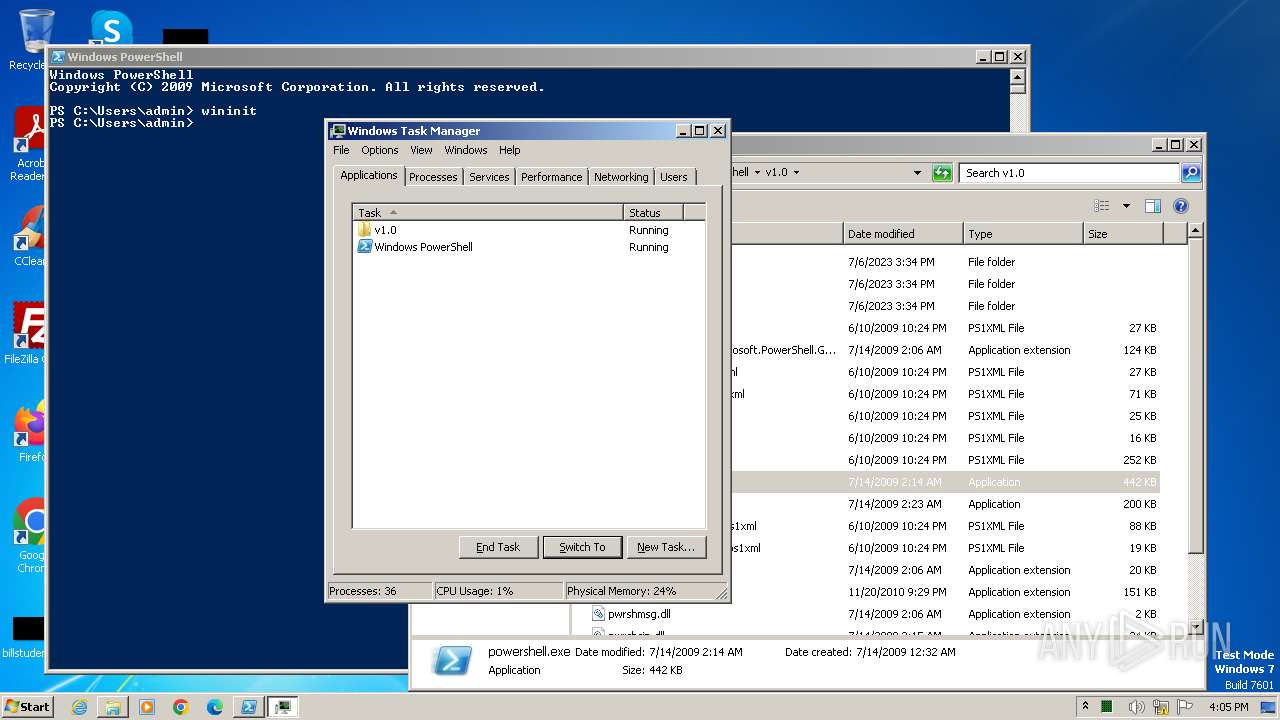Open Task Manager Help menu
This screenshot has height=720, width=1280.
coord(509,150)
